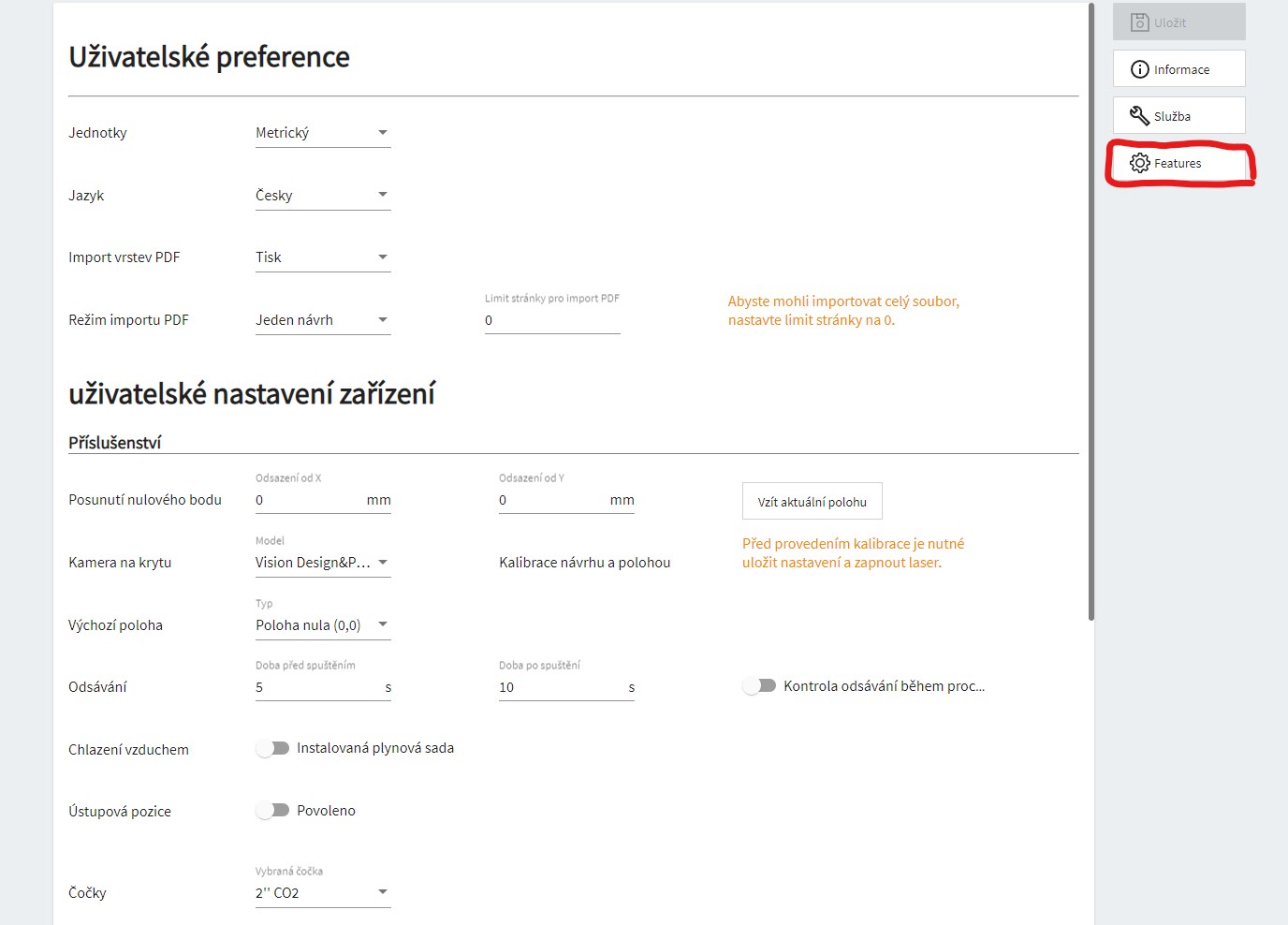Click the Doba před spuštěním field
Screen dimensions: 1288x925
(x=318, y=687)
